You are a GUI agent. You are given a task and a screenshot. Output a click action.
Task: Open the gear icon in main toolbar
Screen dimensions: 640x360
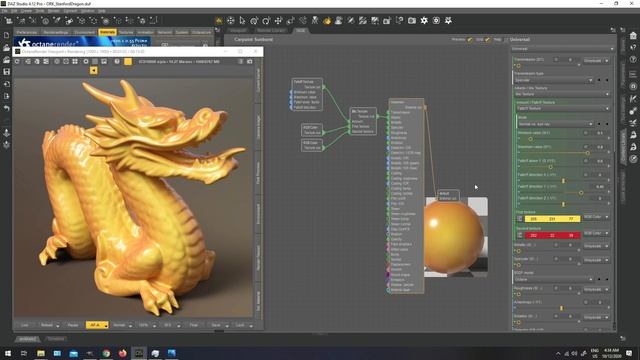click(424, 20)
